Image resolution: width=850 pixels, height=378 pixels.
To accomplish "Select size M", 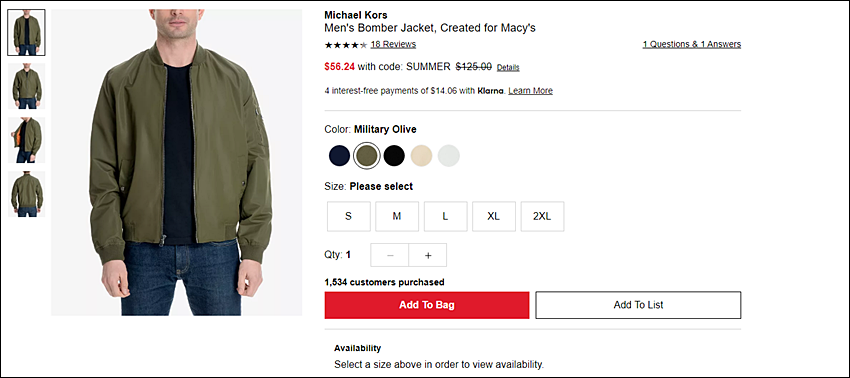I will click(x=397, y=216).
